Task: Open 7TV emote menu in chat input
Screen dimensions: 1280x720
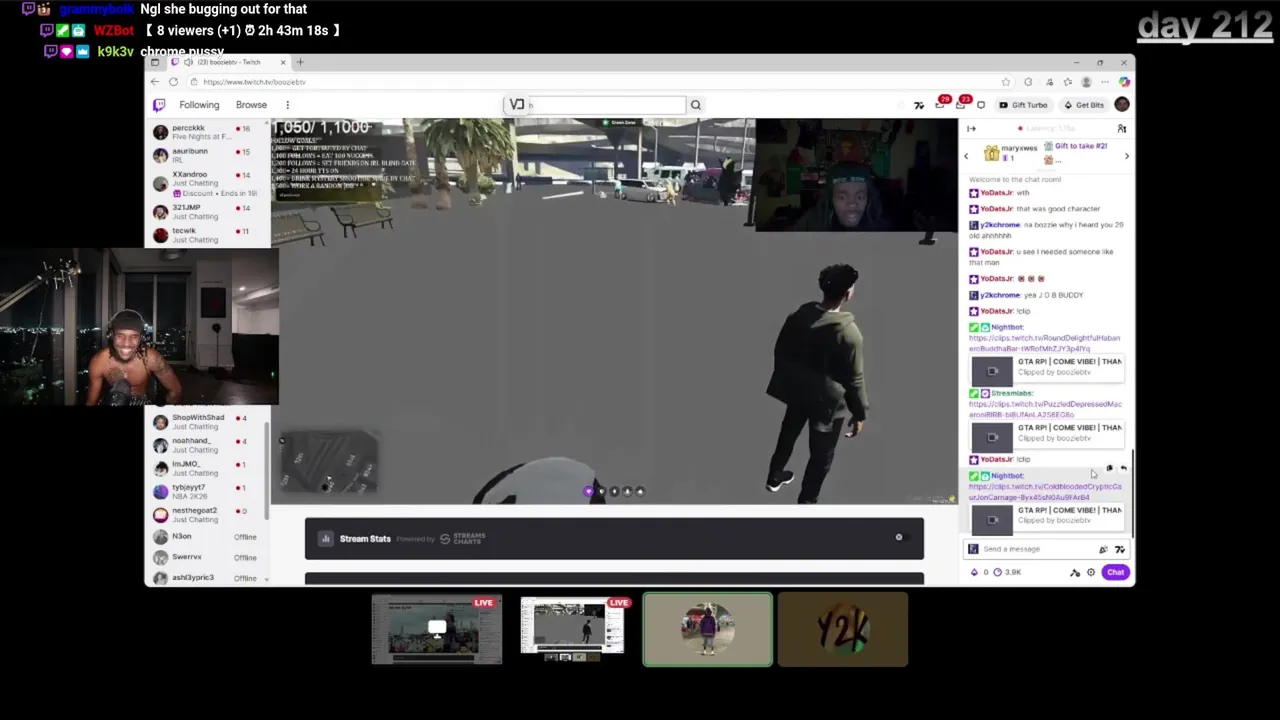Action: point(1119,549)
